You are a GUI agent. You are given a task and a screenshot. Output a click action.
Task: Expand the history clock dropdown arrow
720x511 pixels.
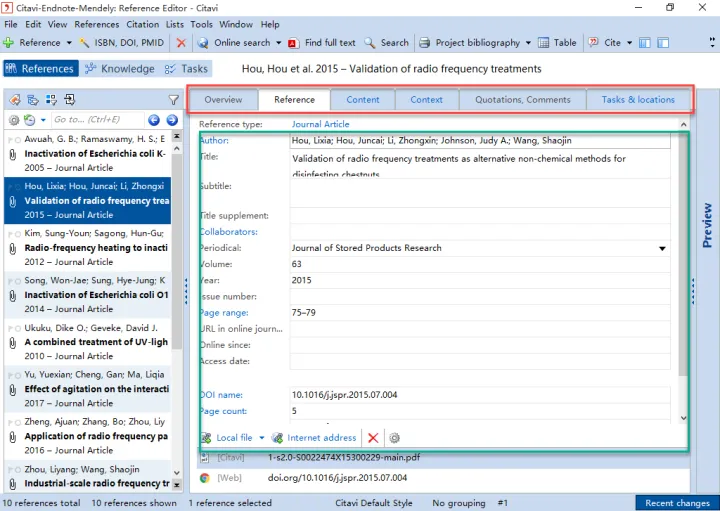point(43,120)
